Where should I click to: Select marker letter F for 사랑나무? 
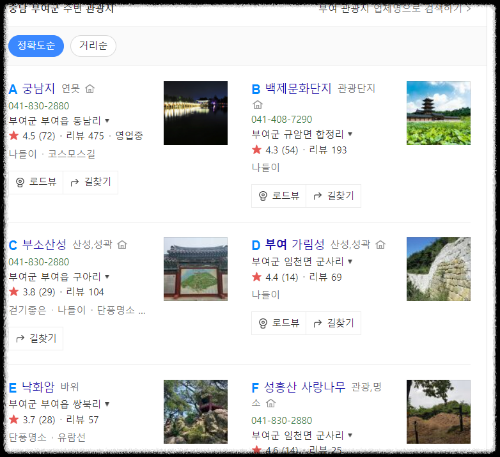255,388
